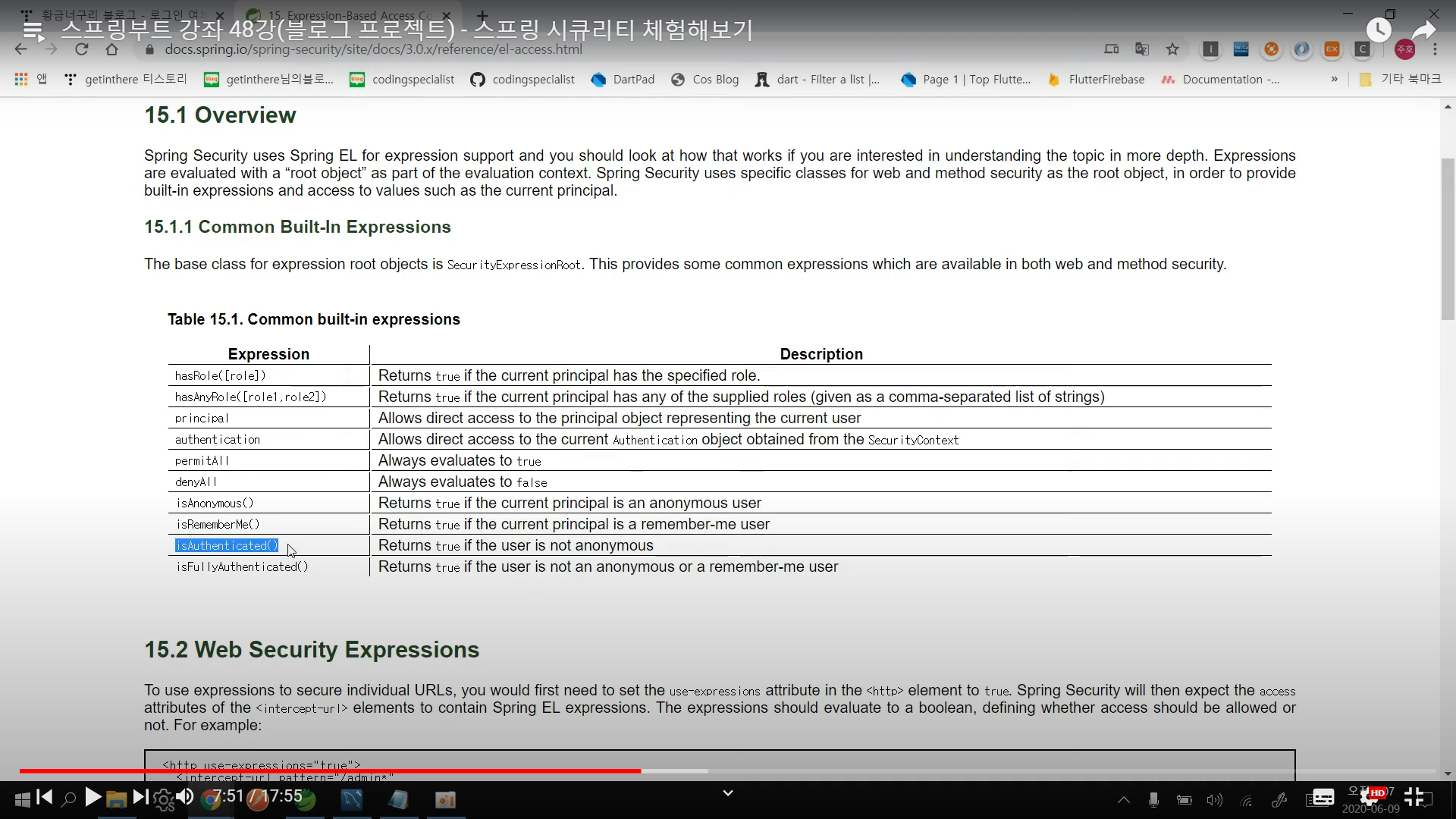Viewport: 1456px width, 819px height.
Task: Open the Chrome three-dot menu
Action: pyautogui.click(x=1435, y=49)
